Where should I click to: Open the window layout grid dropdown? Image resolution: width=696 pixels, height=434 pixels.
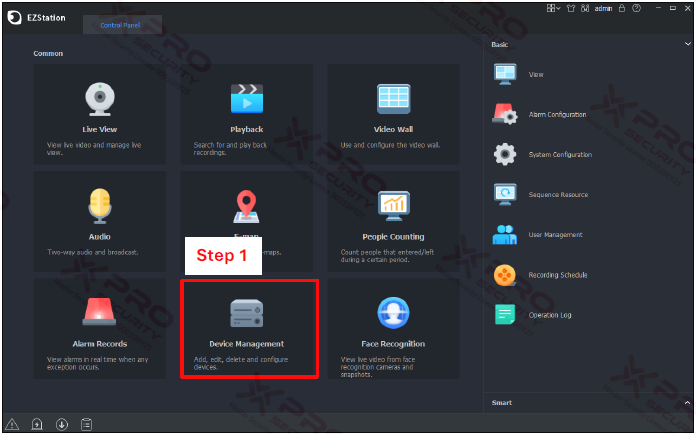[554, 8]
